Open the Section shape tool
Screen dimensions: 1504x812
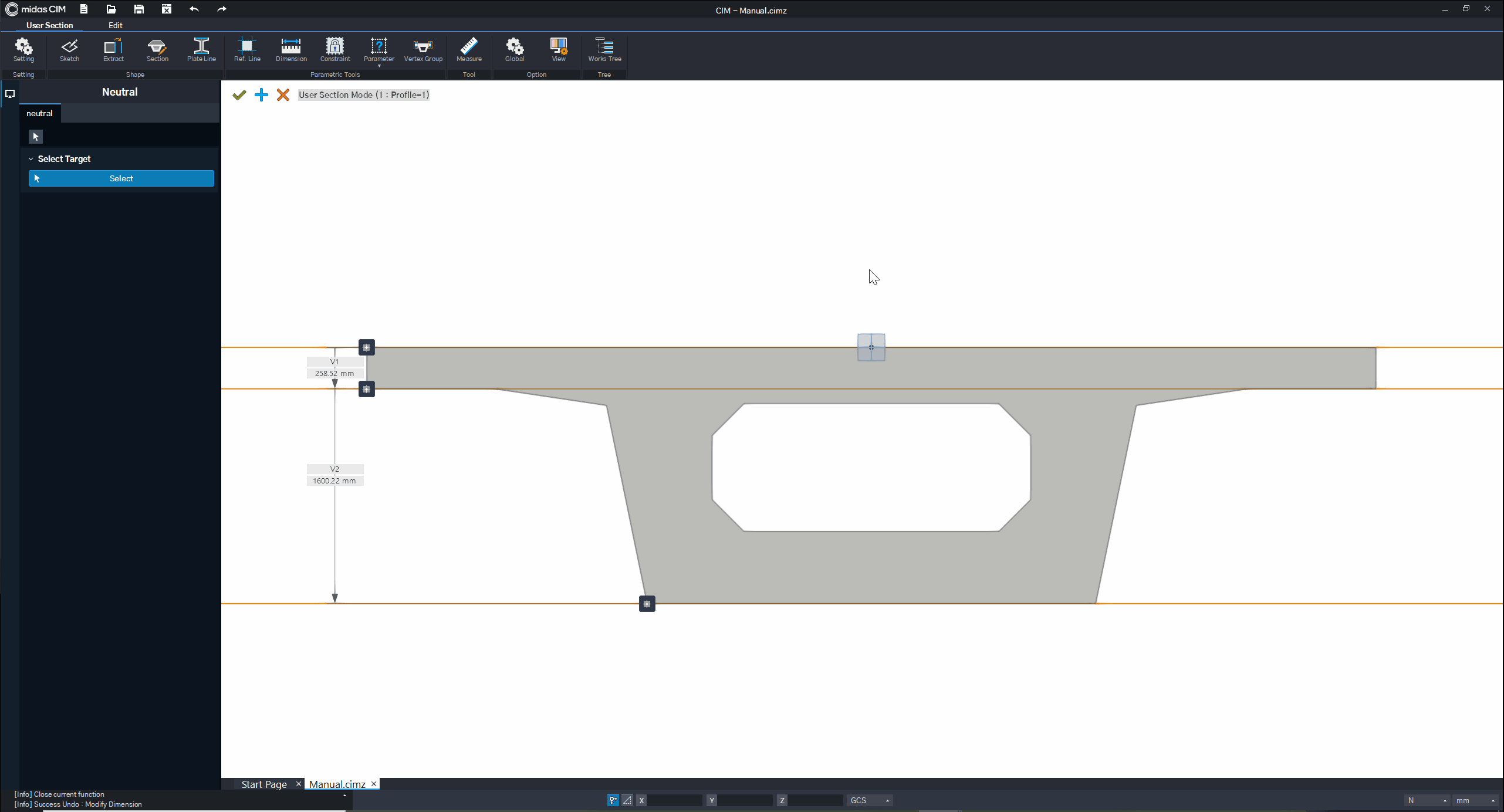pyautogui.click(x=157, y=50)
